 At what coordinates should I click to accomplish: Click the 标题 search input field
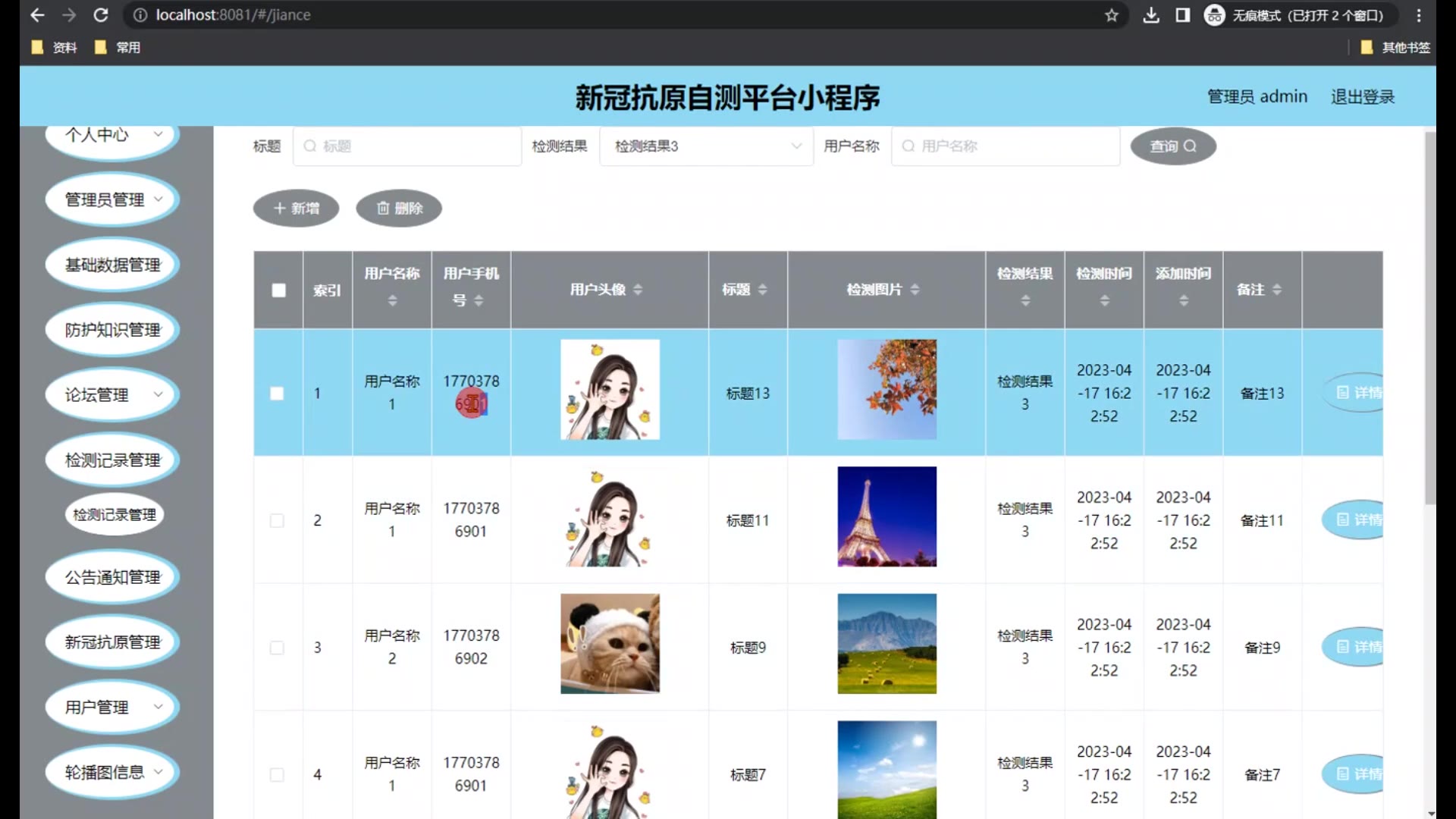[x=407, y=146]
